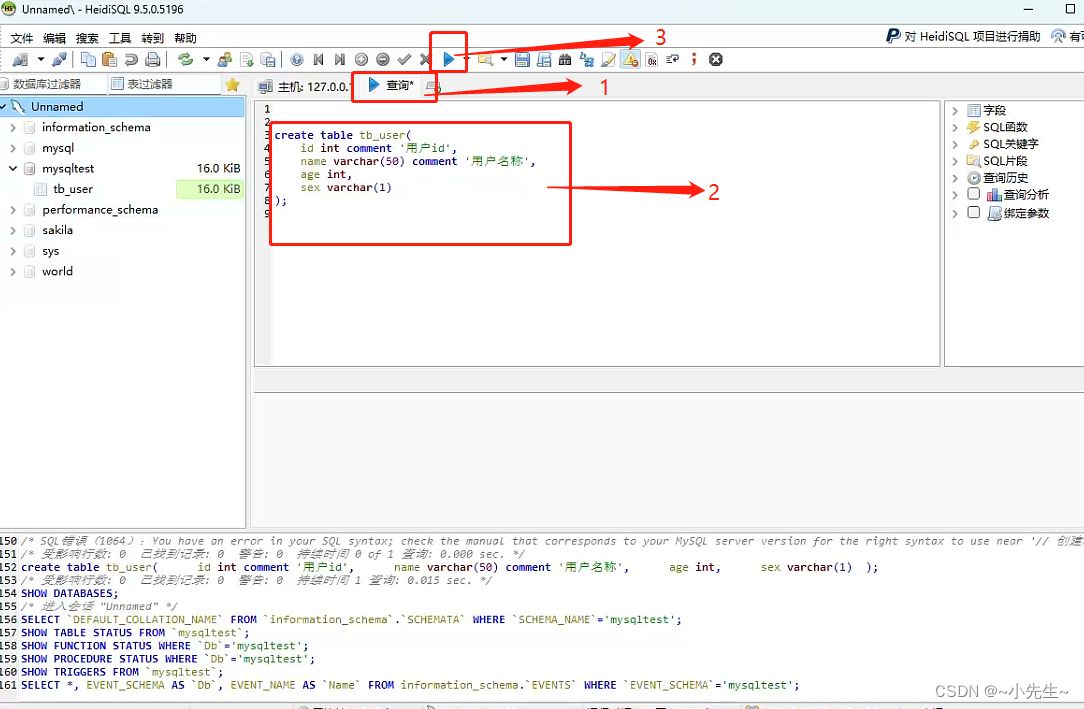The height and width of the screenshot is (709, 1084).
Task: Click the Save floppy disk icon
Action: [x=523, y=60]
